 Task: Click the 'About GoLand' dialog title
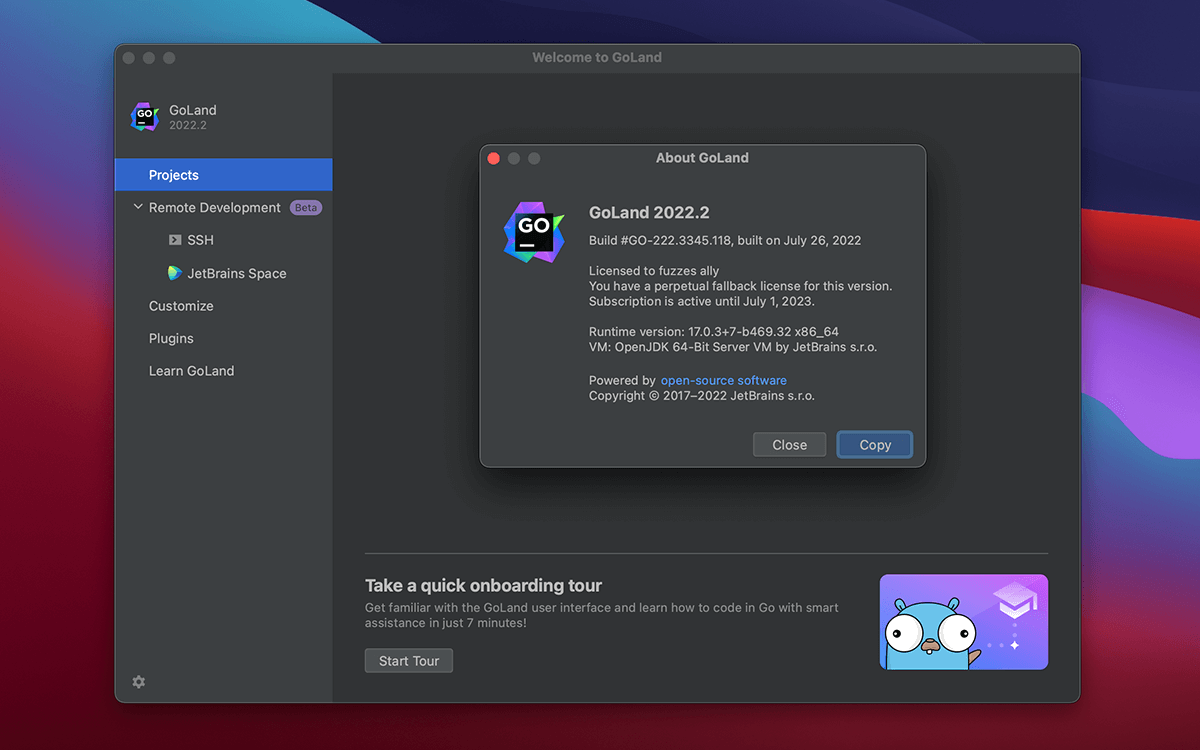click(702, 158)
